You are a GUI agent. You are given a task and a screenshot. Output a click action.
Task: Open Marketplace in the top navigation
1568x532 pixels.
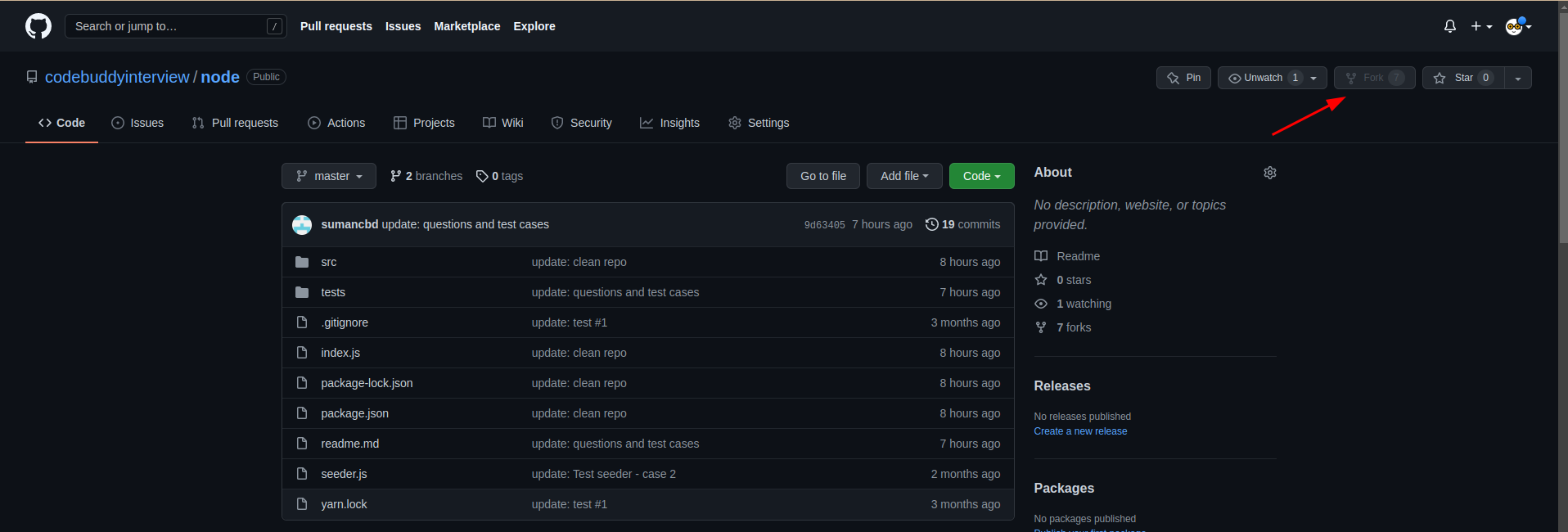tap(466, 26)
